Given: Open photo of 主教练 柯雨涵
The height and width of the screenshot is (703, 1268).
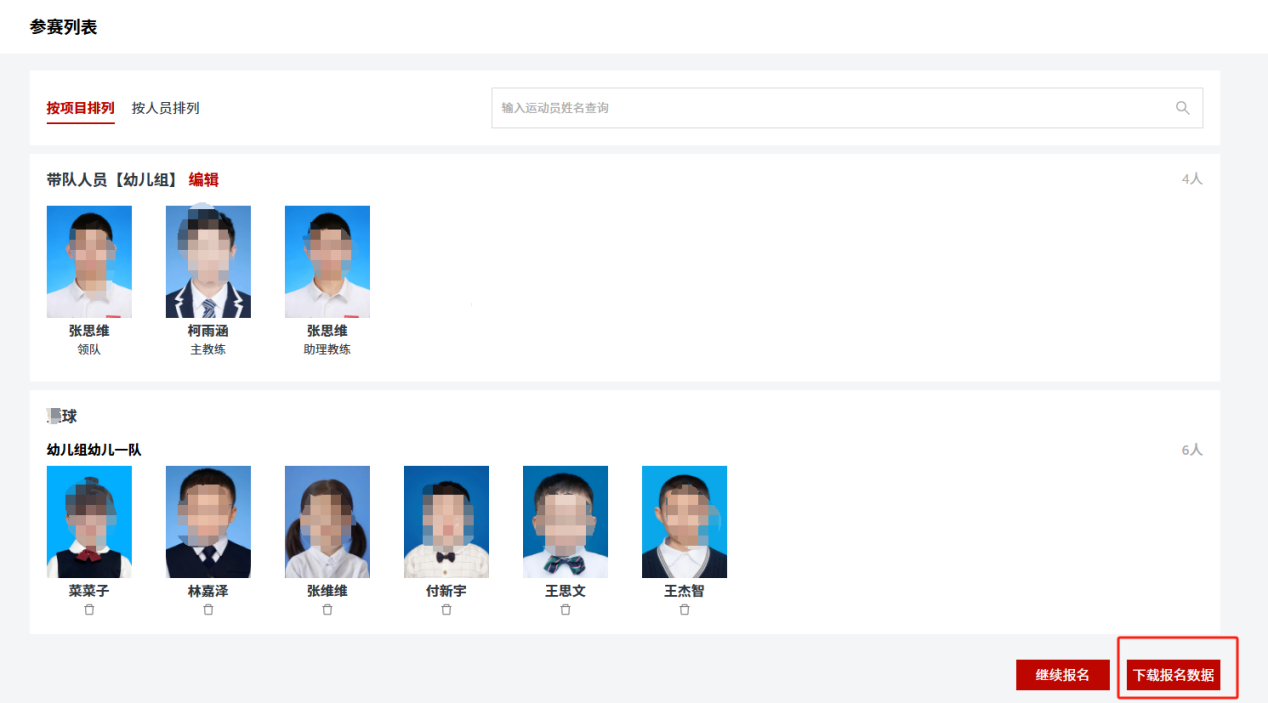Looking at the screenshot, I should [x=208, y=262].
